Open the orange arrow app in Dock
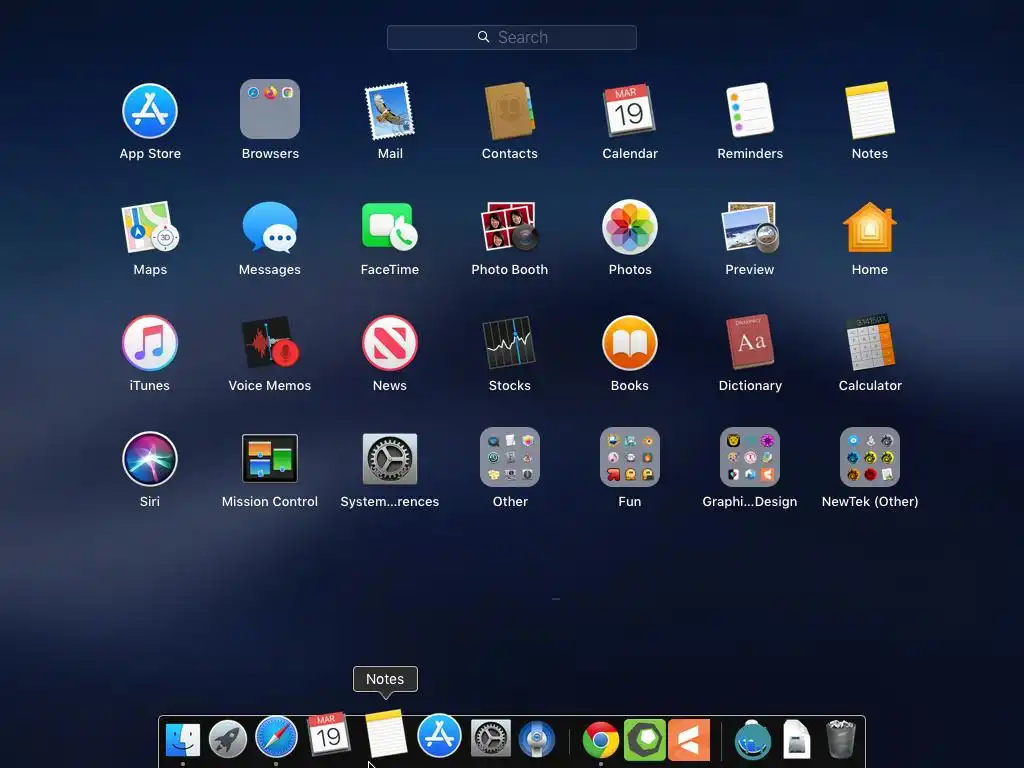This screenshot has height=768, width=1024. click(x=689, y=740)
